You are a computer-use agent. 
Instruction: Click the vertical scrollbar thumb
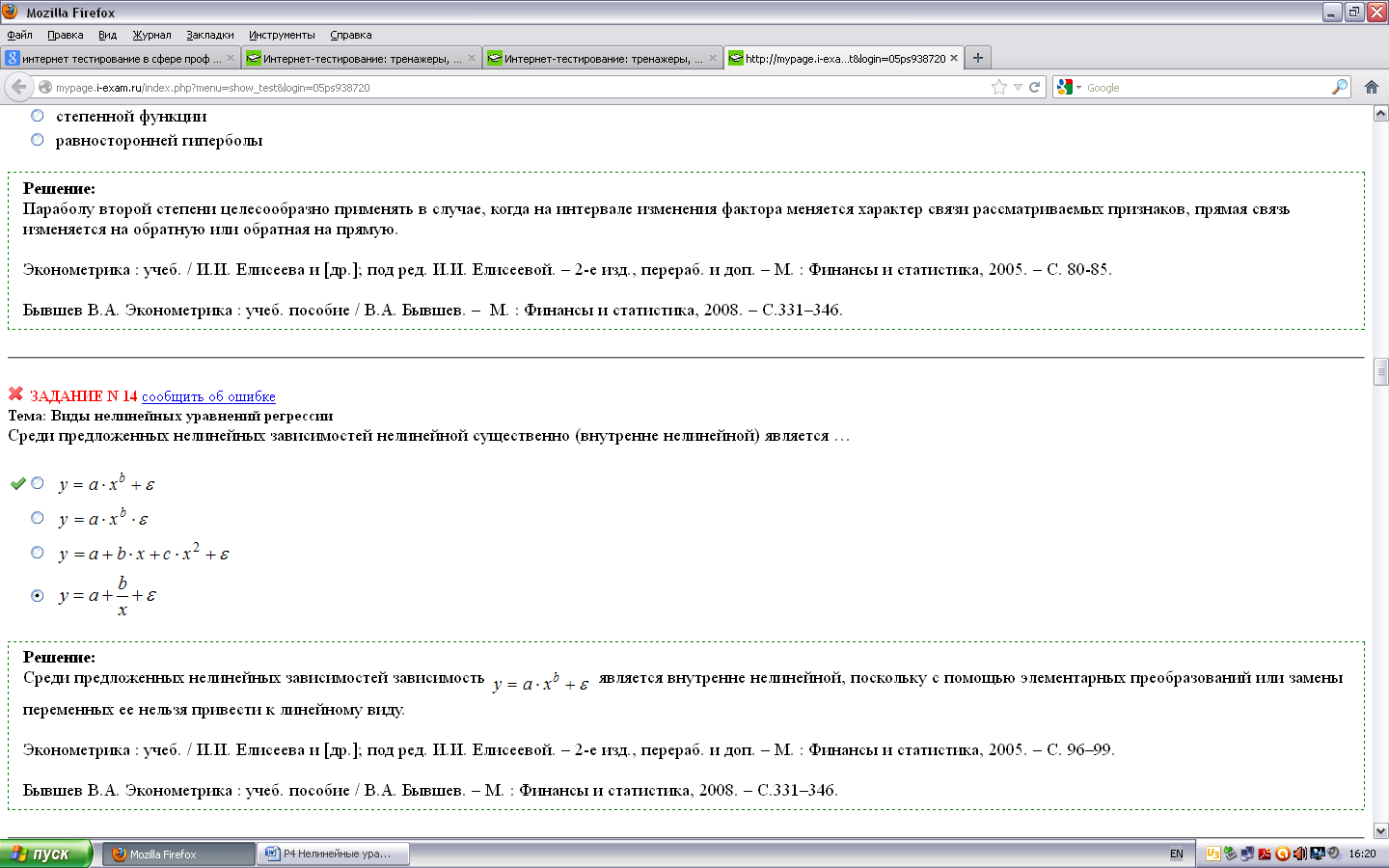pos(1380,371)
